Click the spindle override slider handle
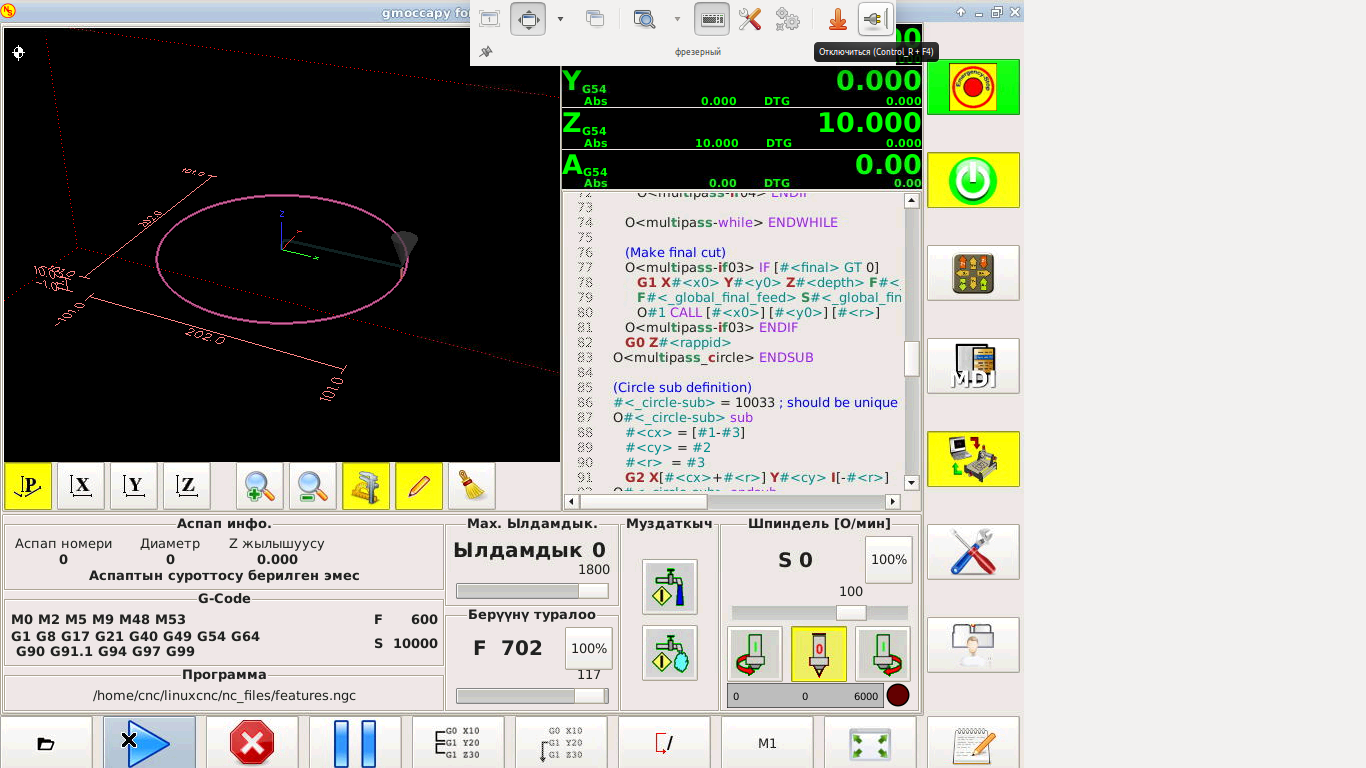The image size is (1366, 768). [850, 613]
